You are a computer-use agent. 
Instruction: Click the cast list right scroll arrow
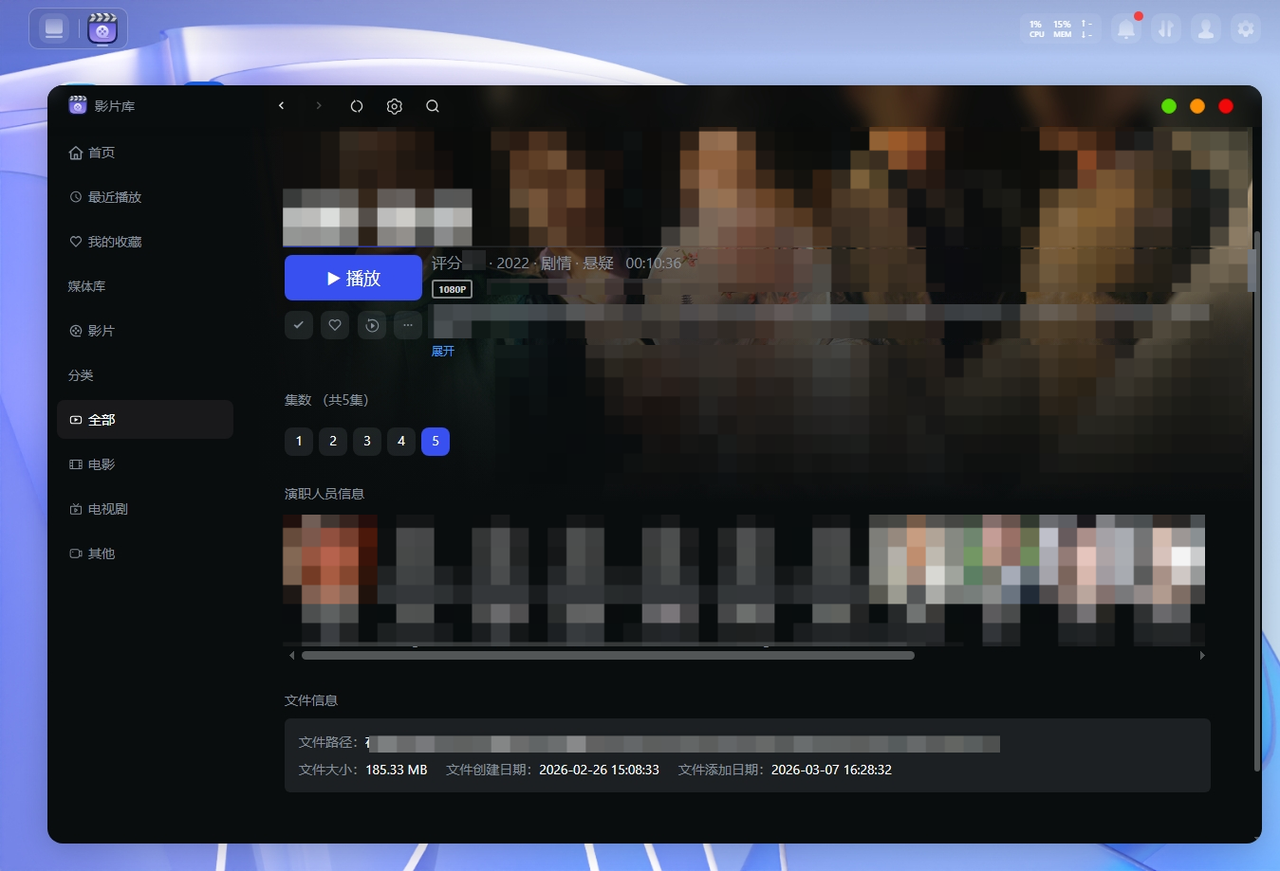[1202, 655]
